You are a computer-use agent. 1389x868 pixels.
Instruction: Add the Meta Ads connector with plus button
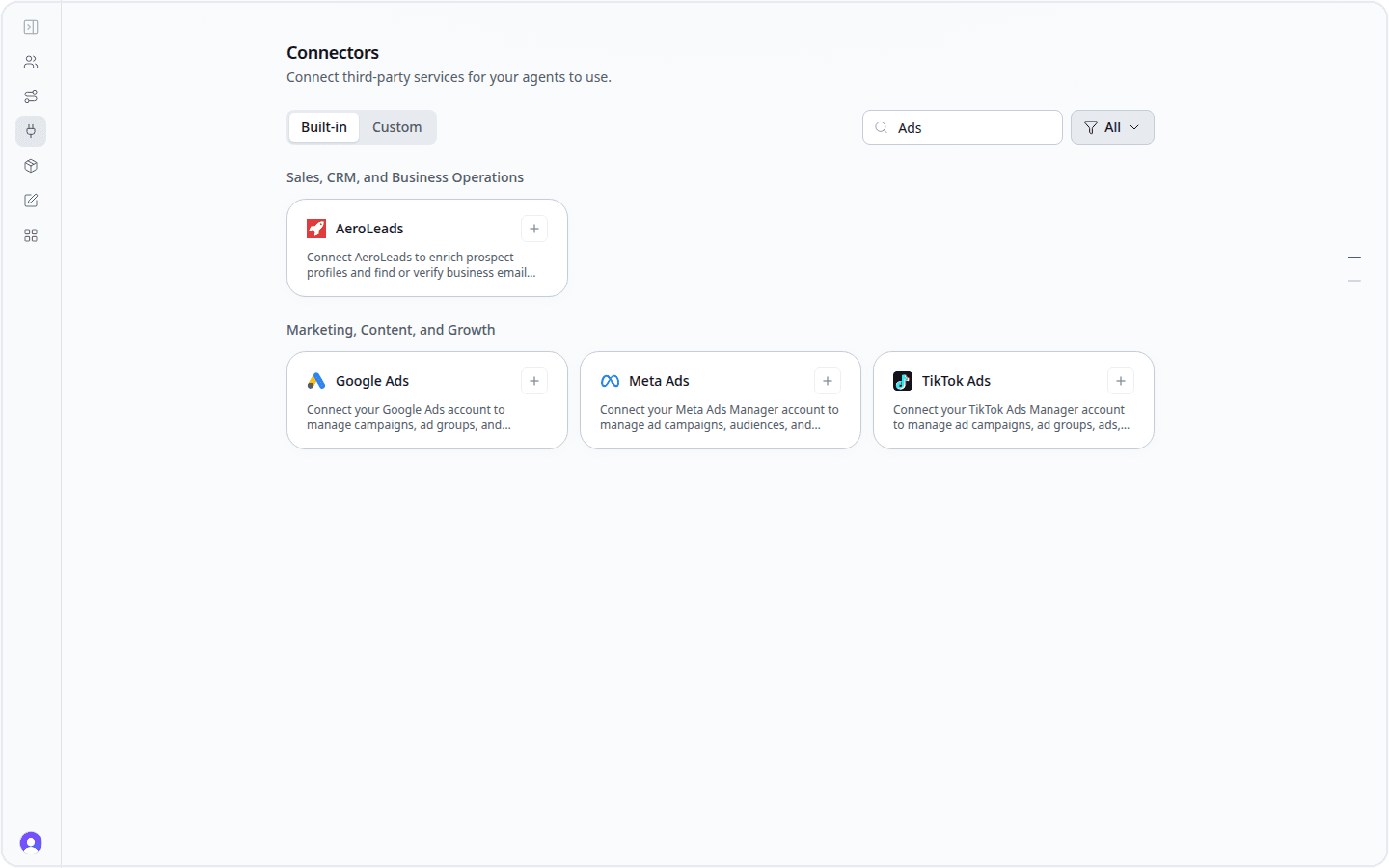click(x=828, y=381)
